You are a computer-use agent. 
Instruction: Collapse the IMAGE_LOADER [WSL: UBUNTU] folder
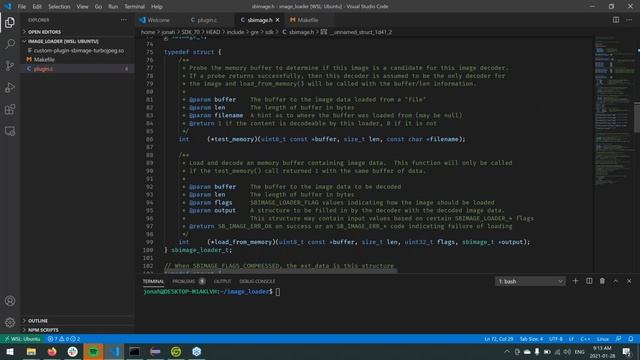coord(78,41)
